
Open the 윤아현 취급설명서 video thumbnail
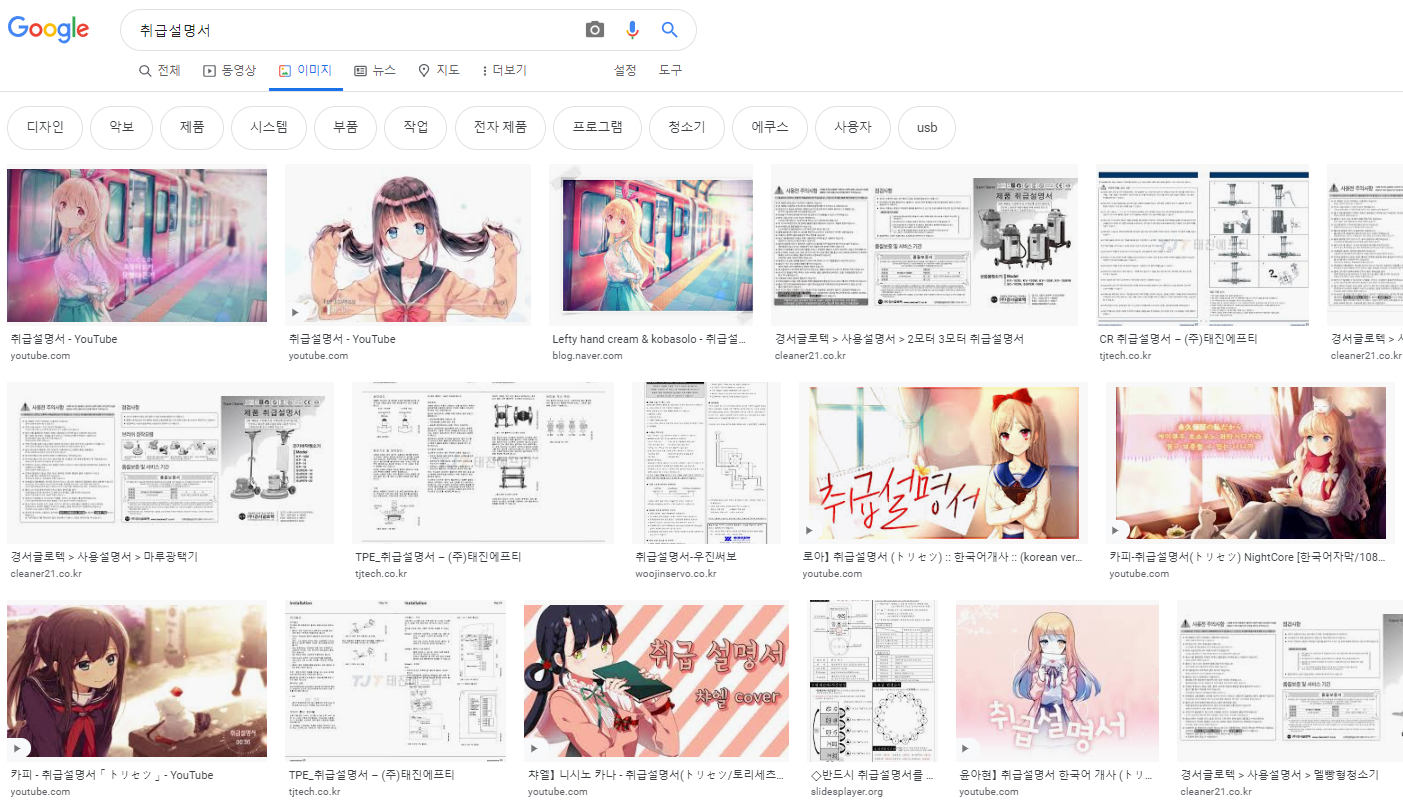coord(1057,682)
